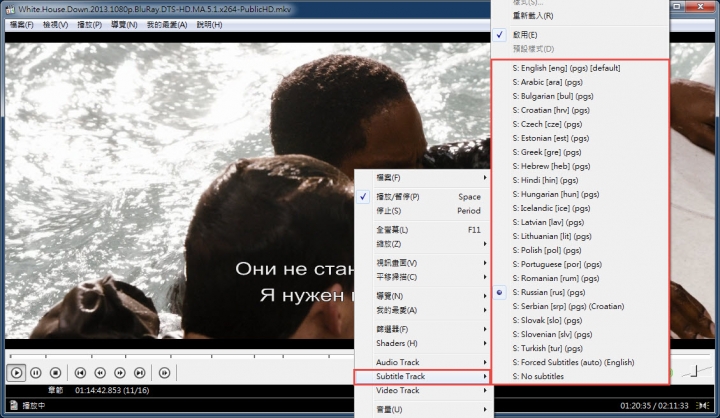Toggle the 啟用(E) checked option
The image size is (720, 418).
point(580,34)
